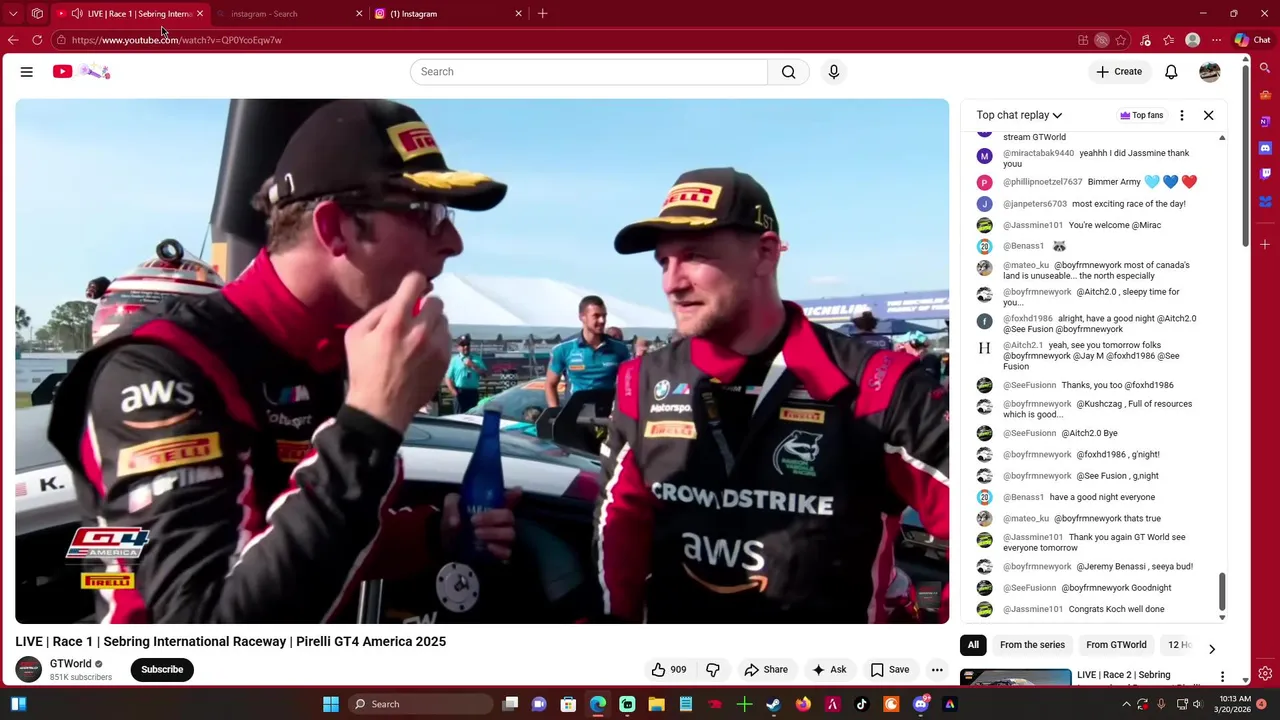Select the All filter chip
This screenshot has height=720, width=1280.
tap(973, 645)
